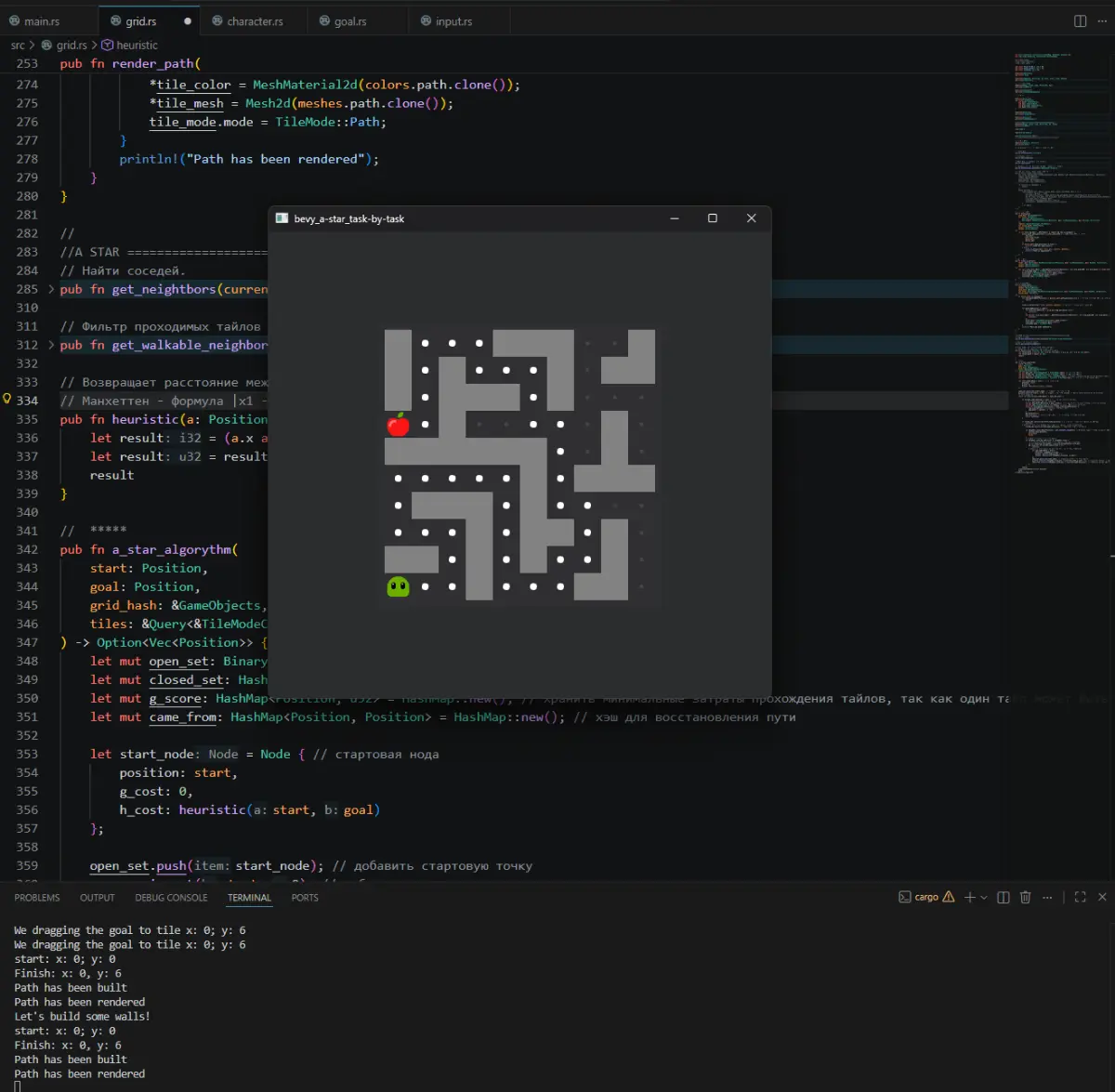The height and width of the screenshot is (1092, 1115).
Task: Click the grid.rs breadcrumb segment
Action: click(71, 45)
